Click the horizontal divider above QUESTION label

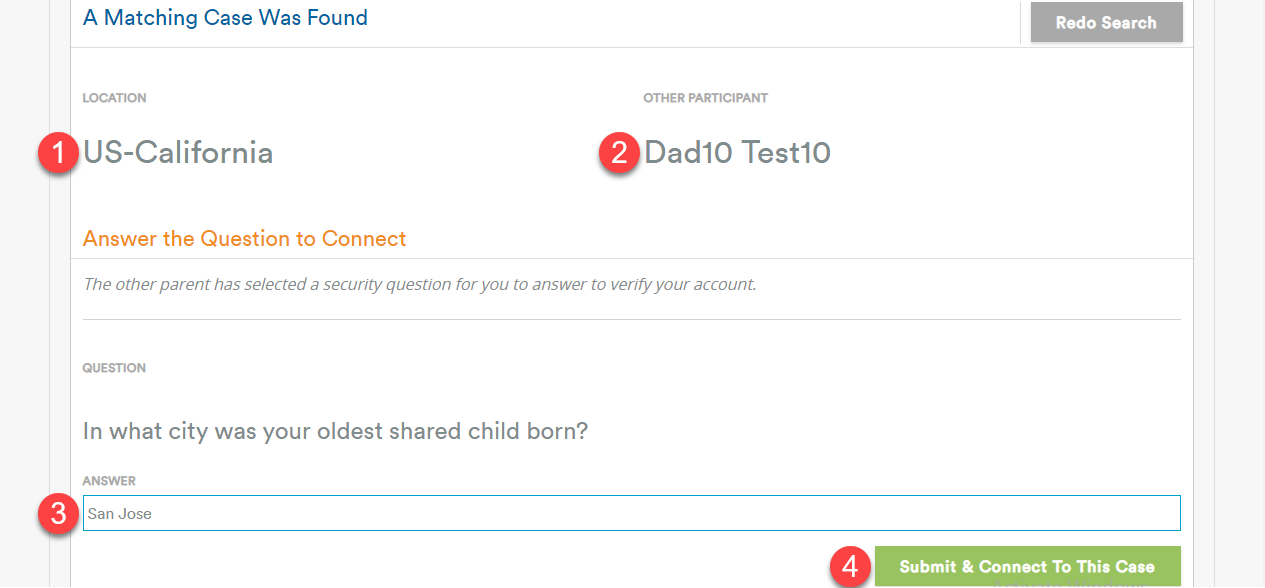pyautogui.click(x=632, y=320)
